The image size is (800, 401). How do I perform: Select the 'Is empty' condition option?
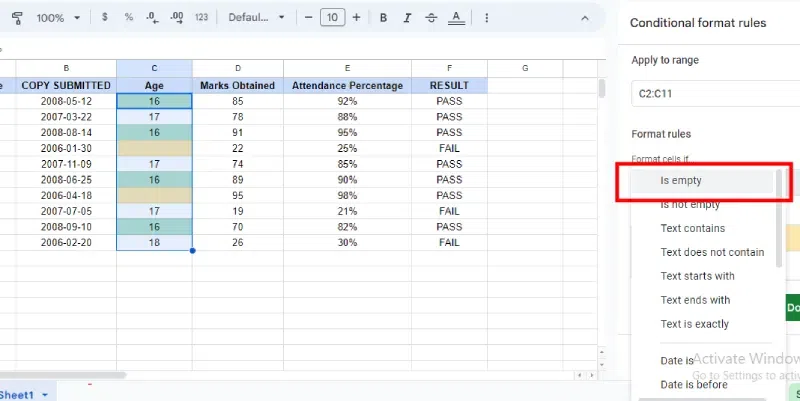tap(702, 181)
